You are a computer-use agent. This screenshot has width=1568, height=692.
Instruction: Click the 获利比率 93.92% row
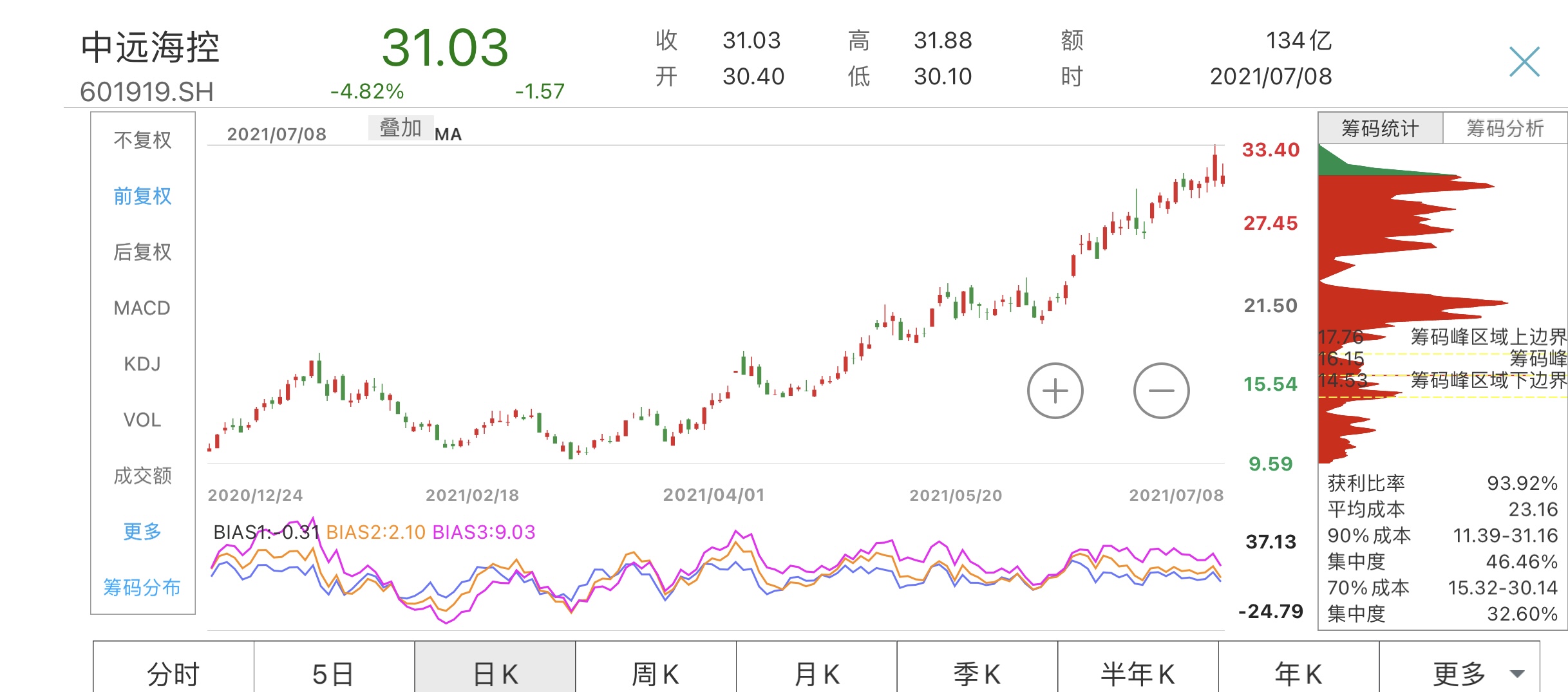click(1442, 483)
